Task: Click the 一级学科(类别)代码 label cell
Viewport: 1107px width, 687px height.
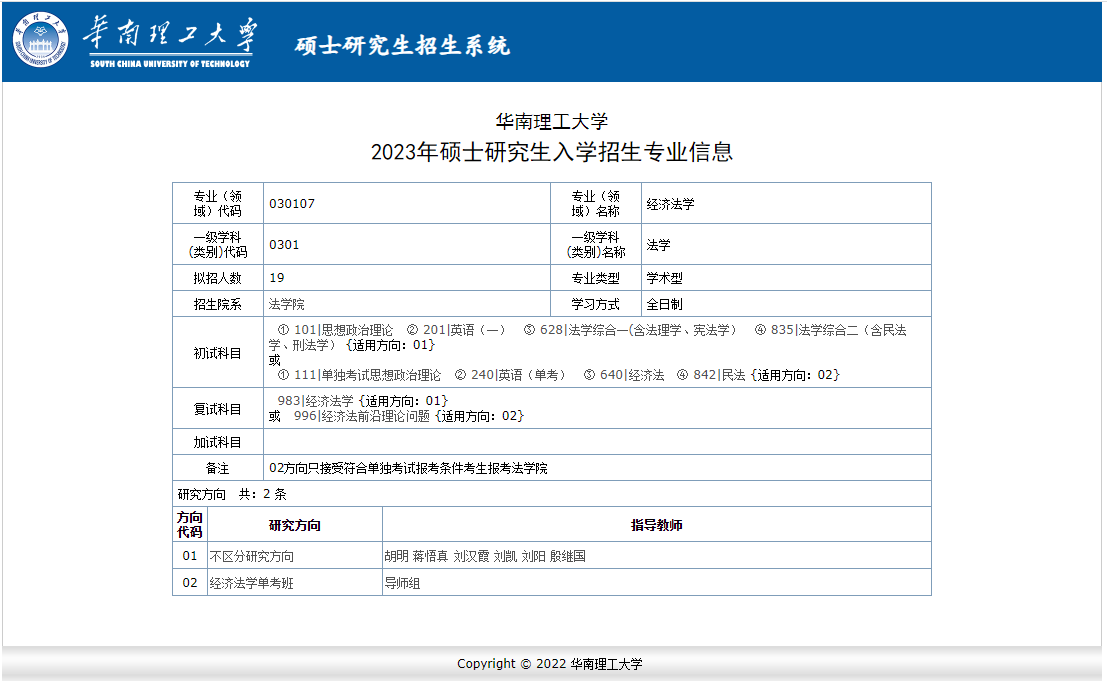Action: tap(218, 245)
